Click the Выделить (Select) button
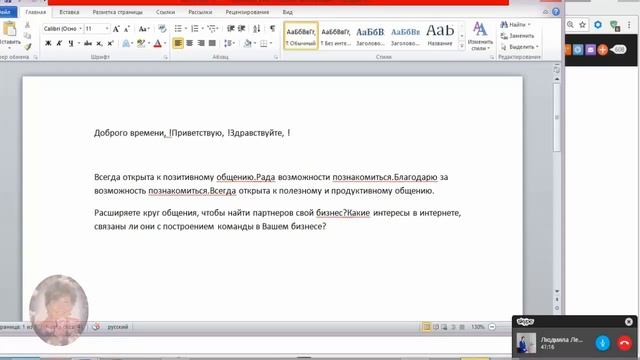Viewport: 640px width, 360px height. point(520,47)
